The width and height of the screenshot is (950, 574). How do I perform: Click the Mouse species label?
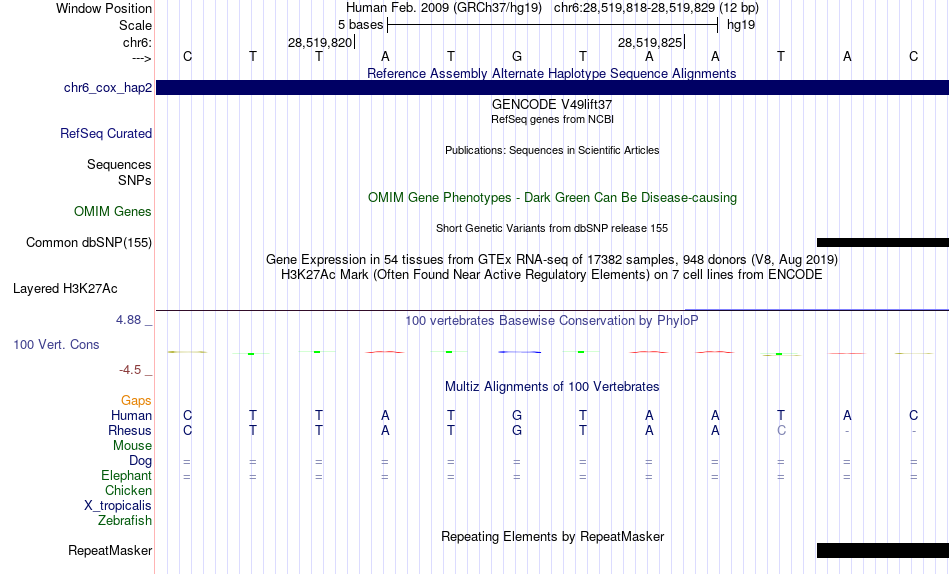[132, 446]
